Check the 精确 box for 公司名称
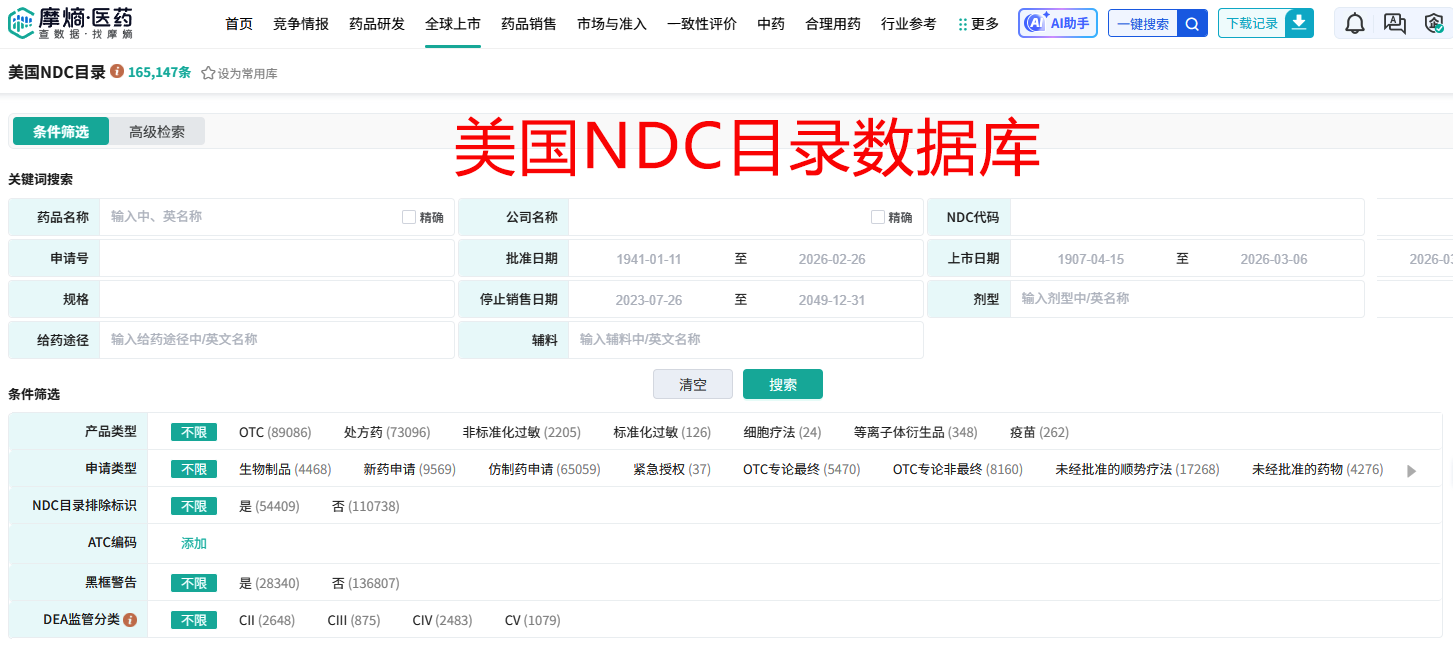Image resolution: width=1453 pixels, height=653 pixels. 878,217
